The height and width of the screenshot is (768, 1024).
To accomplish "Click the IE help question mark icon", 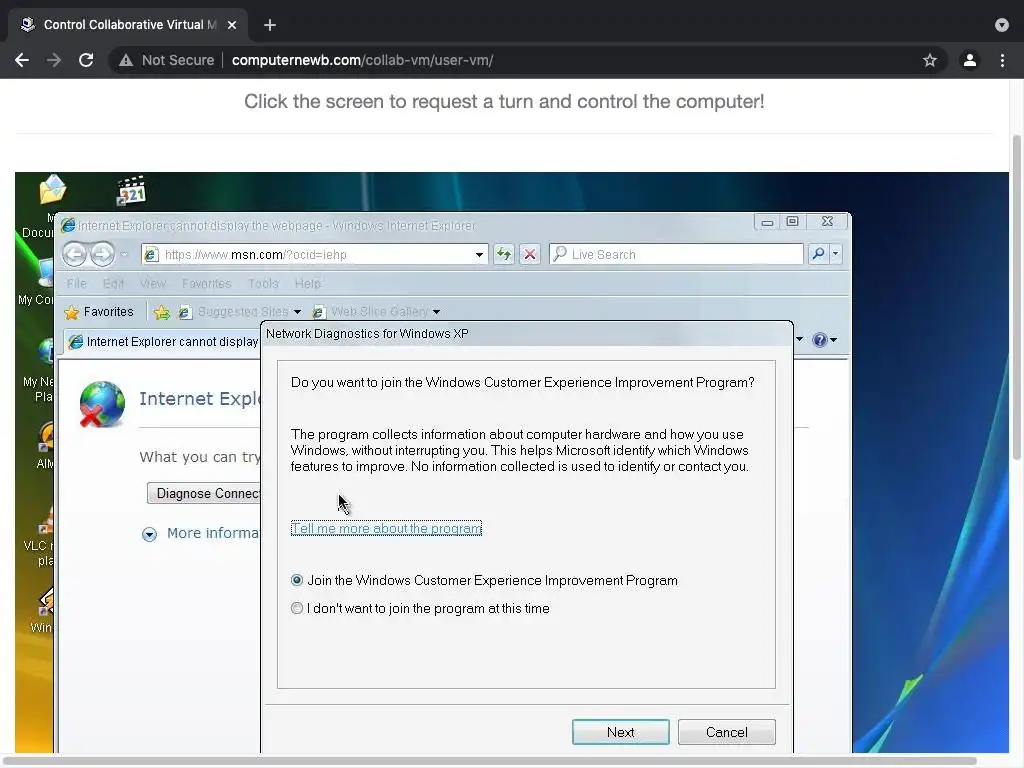I will pyautogui.click(x=820, y=340).
